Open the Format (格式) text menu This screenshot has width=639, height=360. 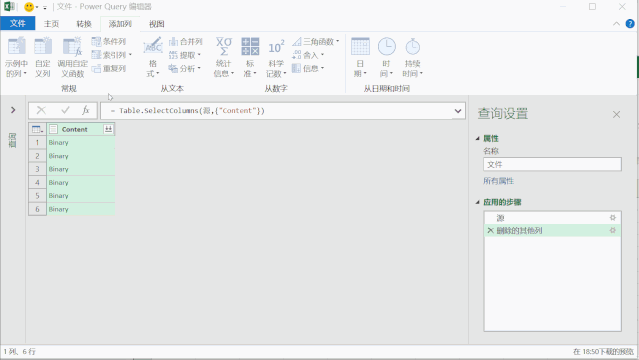pyautogui.click(x=153, y=57)
